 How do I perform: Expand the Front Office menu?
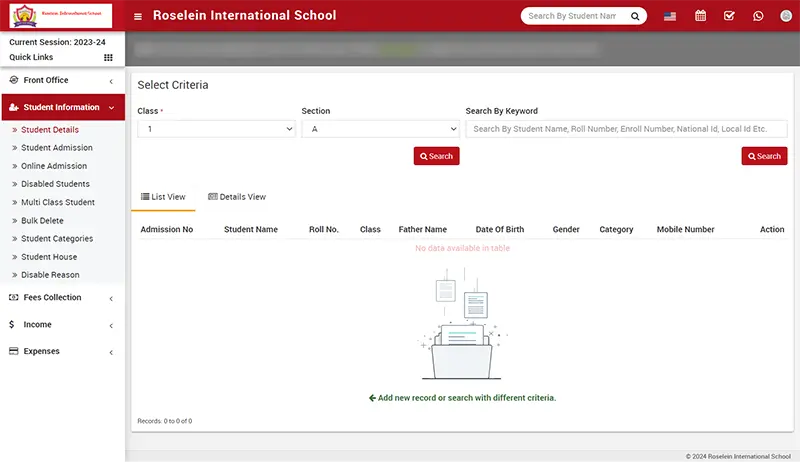(62, 80)
